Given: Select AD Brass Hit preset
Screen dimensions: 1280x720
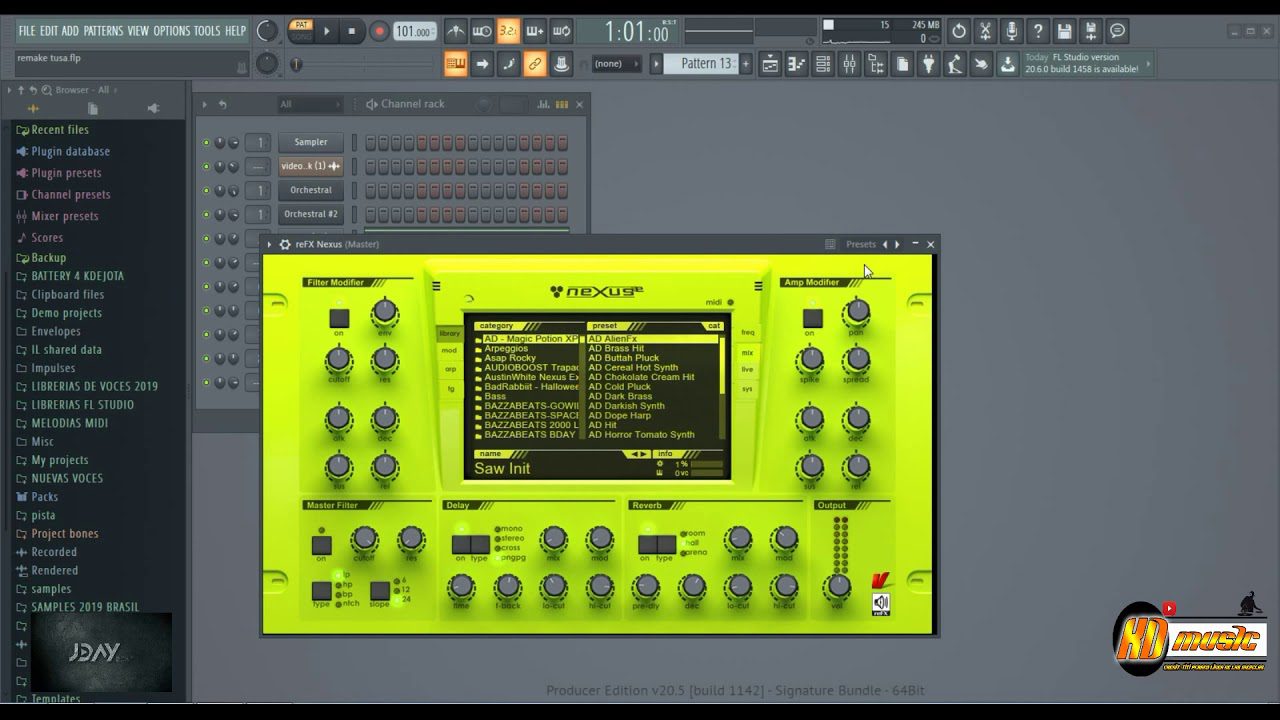Looking at the screenshot, I should coord(616,348).
